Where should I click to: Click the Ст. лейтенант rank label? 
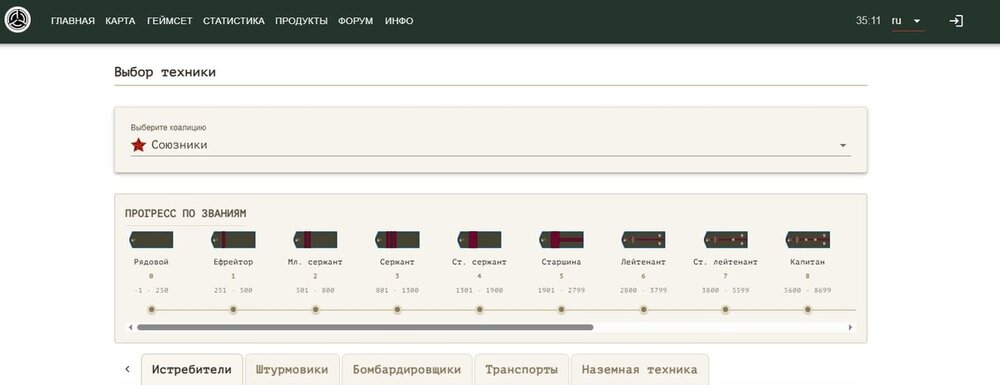click(725, 262)
